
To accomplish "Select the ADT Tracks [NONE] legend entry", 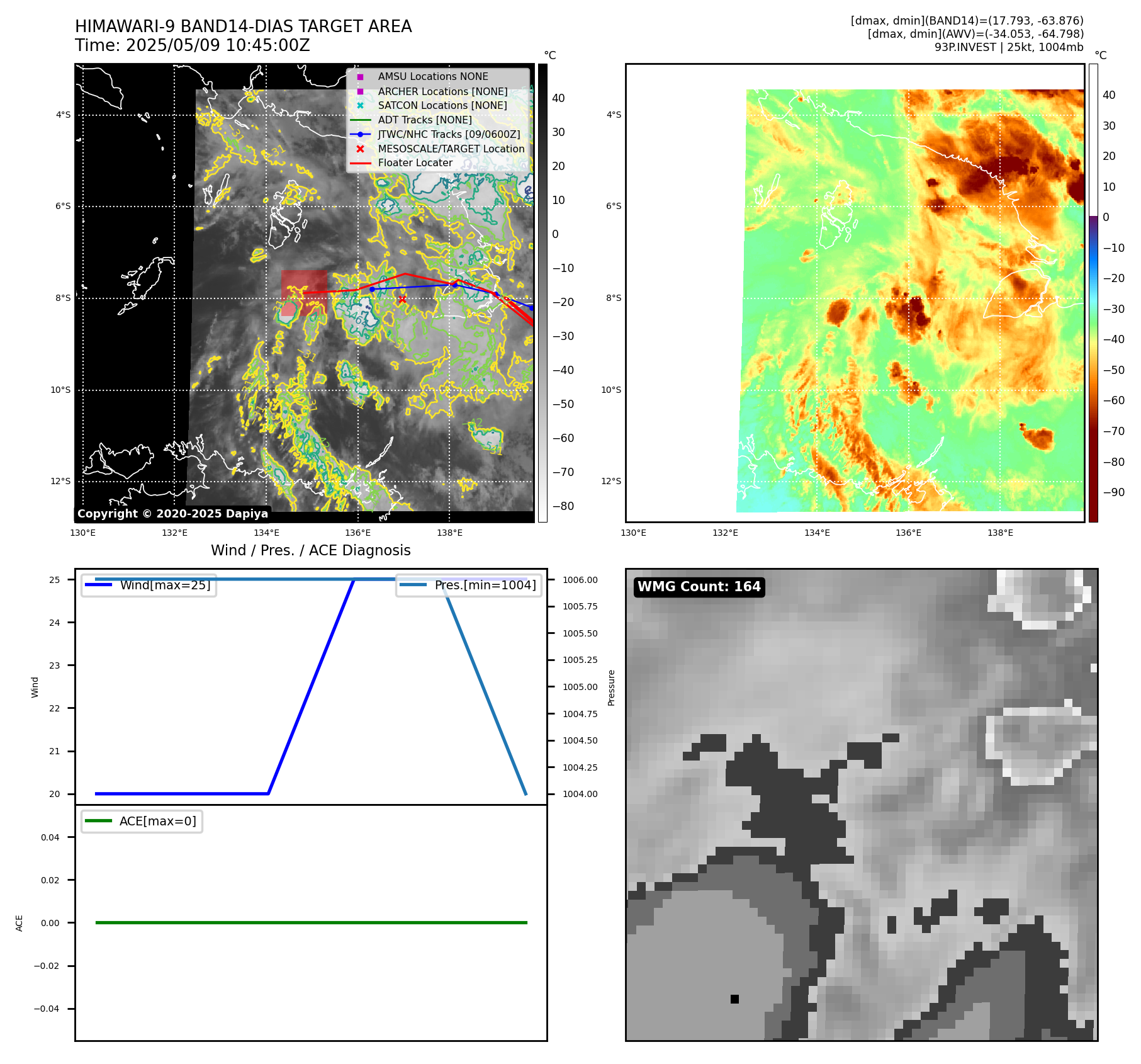I will [425, 120].
